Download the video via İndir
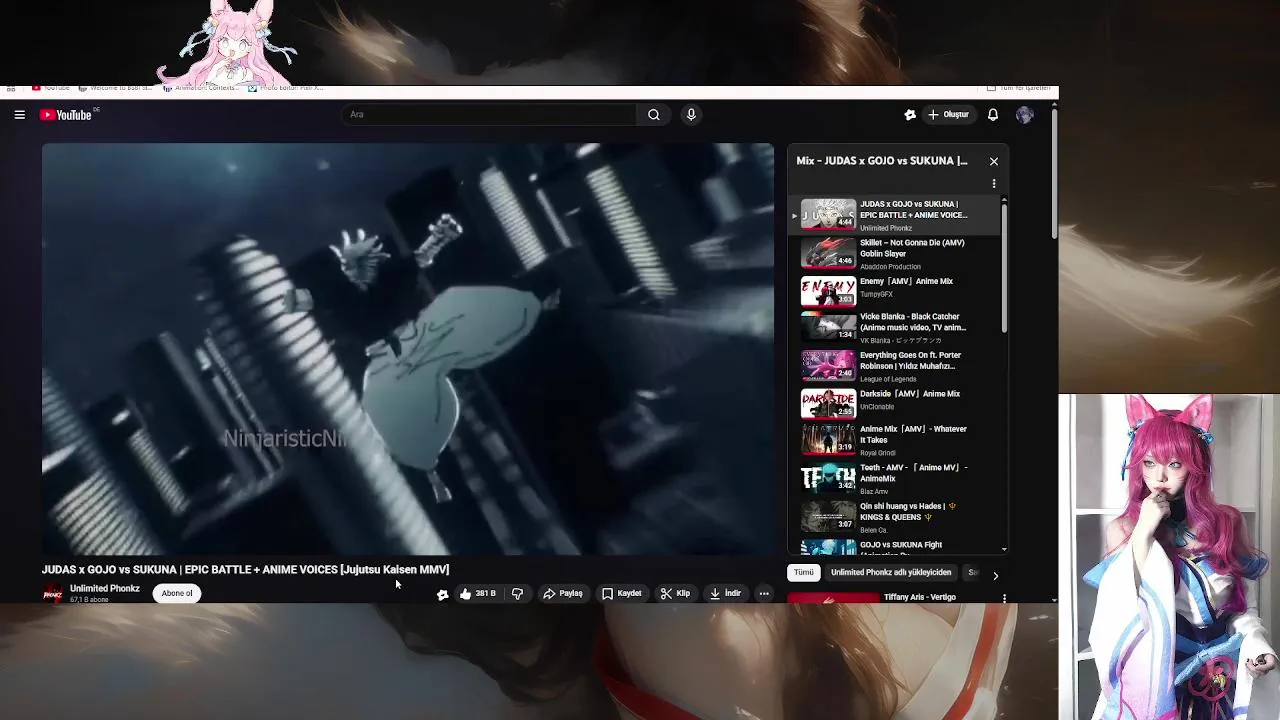 click(725, 594)
